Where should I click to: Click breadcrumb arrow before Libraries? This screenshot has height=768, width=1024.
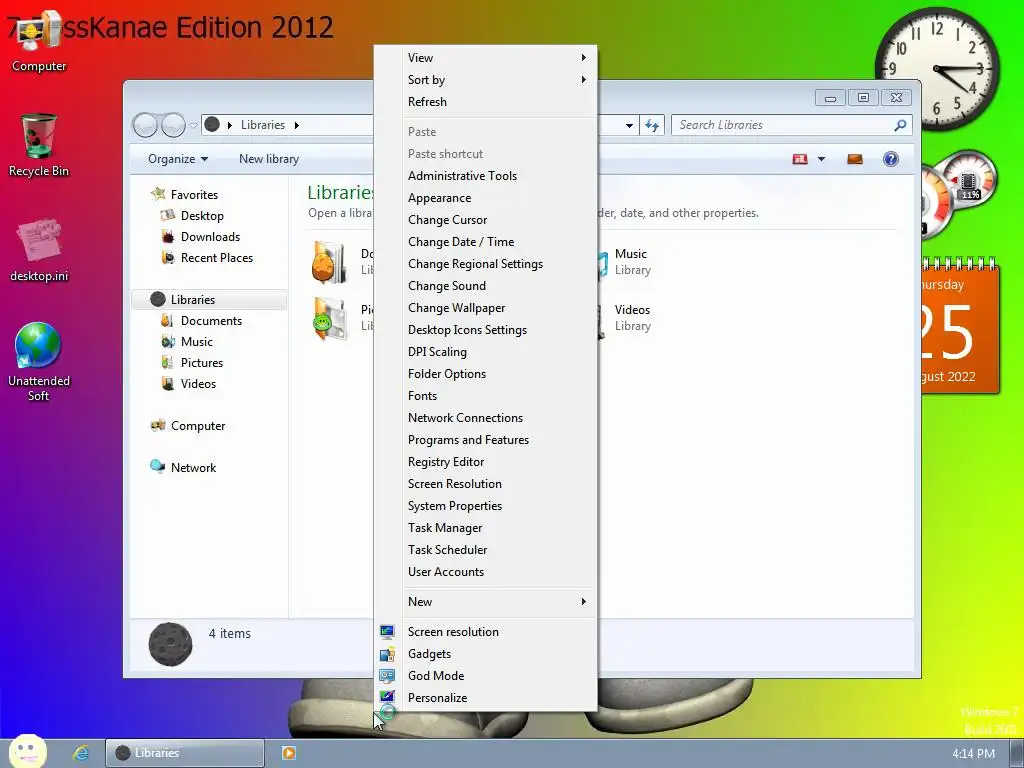pos(230,125)
